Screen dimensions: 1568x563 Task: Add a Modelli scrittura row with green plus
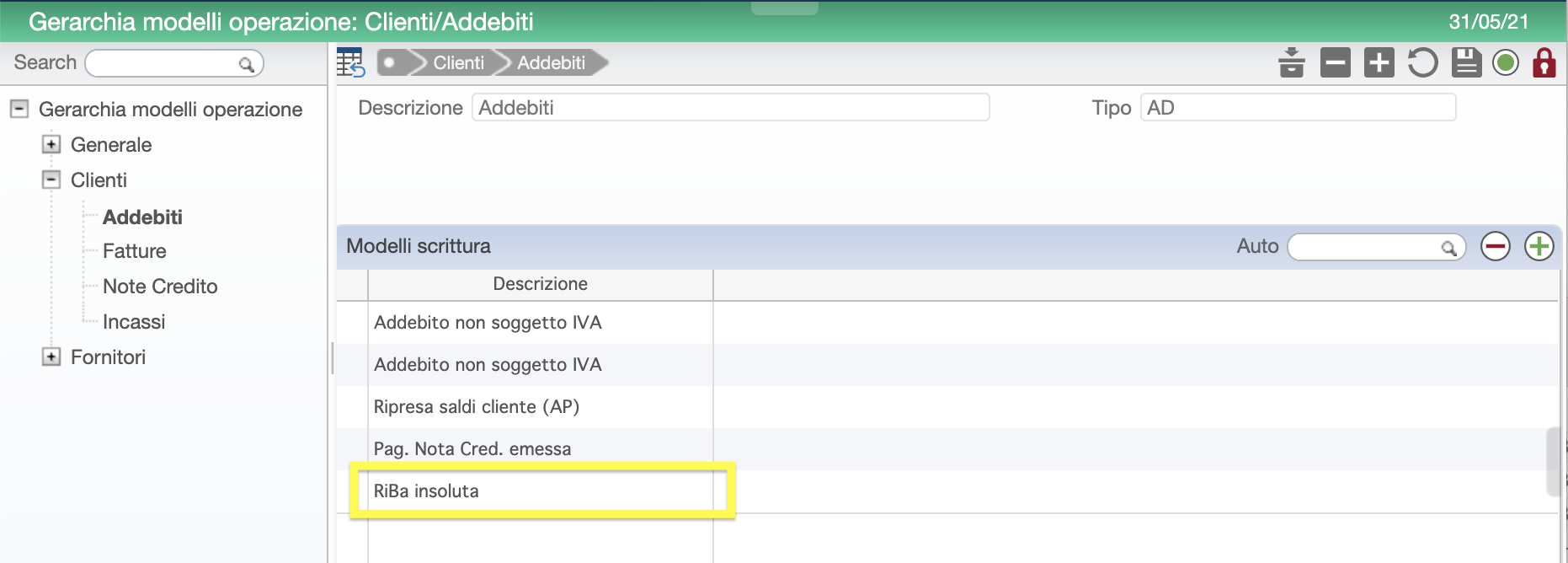tap(1539, 247)
